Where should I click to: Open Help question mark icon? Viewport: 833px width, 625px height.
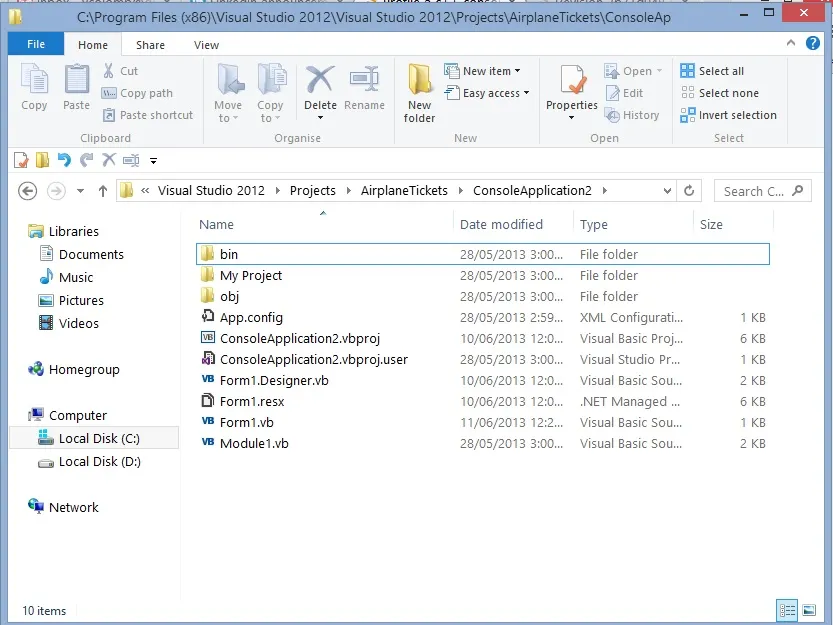(813, 43)
